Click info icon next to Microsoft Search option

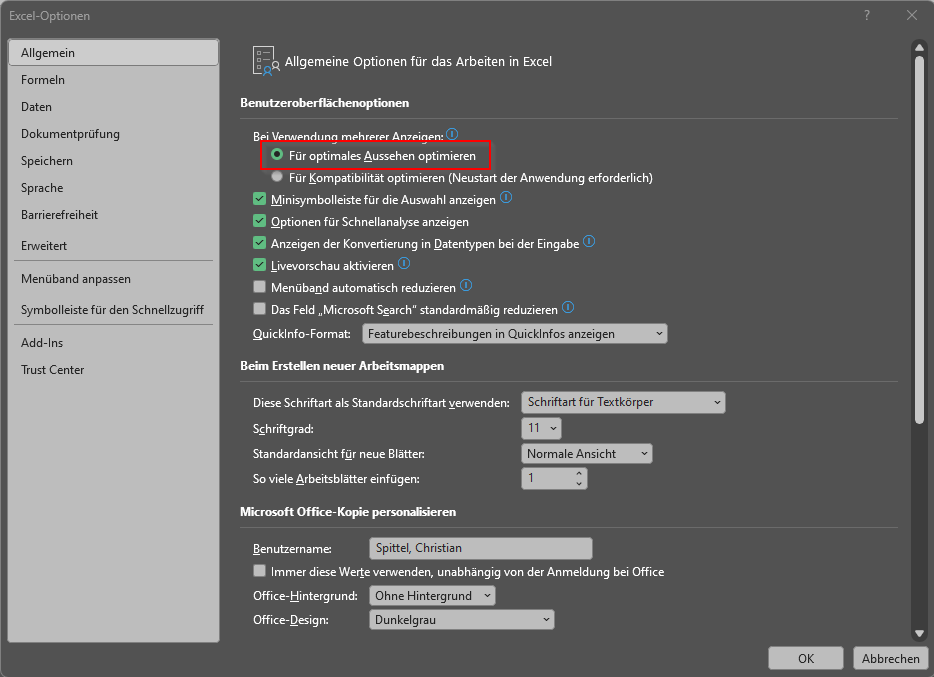point(568,307)
